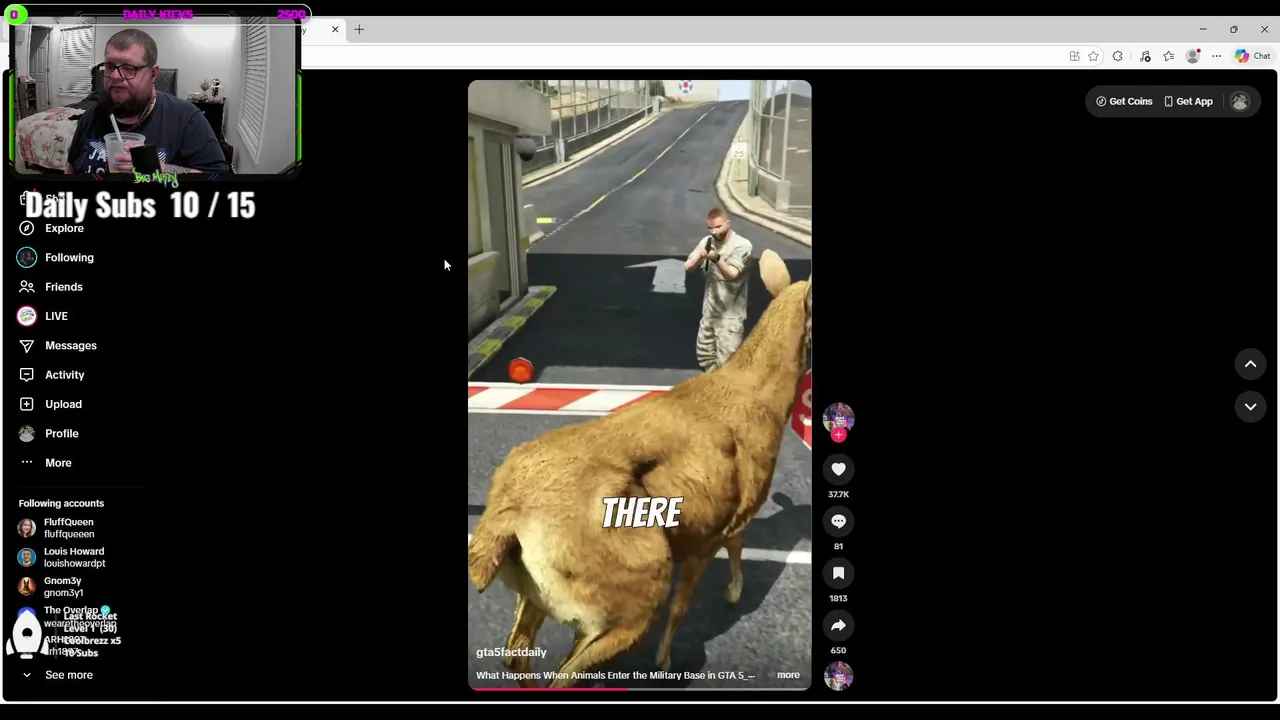Viewport: 1280px width, 720px height.
Task: Open the Activity notification icon
Action: 27,375
